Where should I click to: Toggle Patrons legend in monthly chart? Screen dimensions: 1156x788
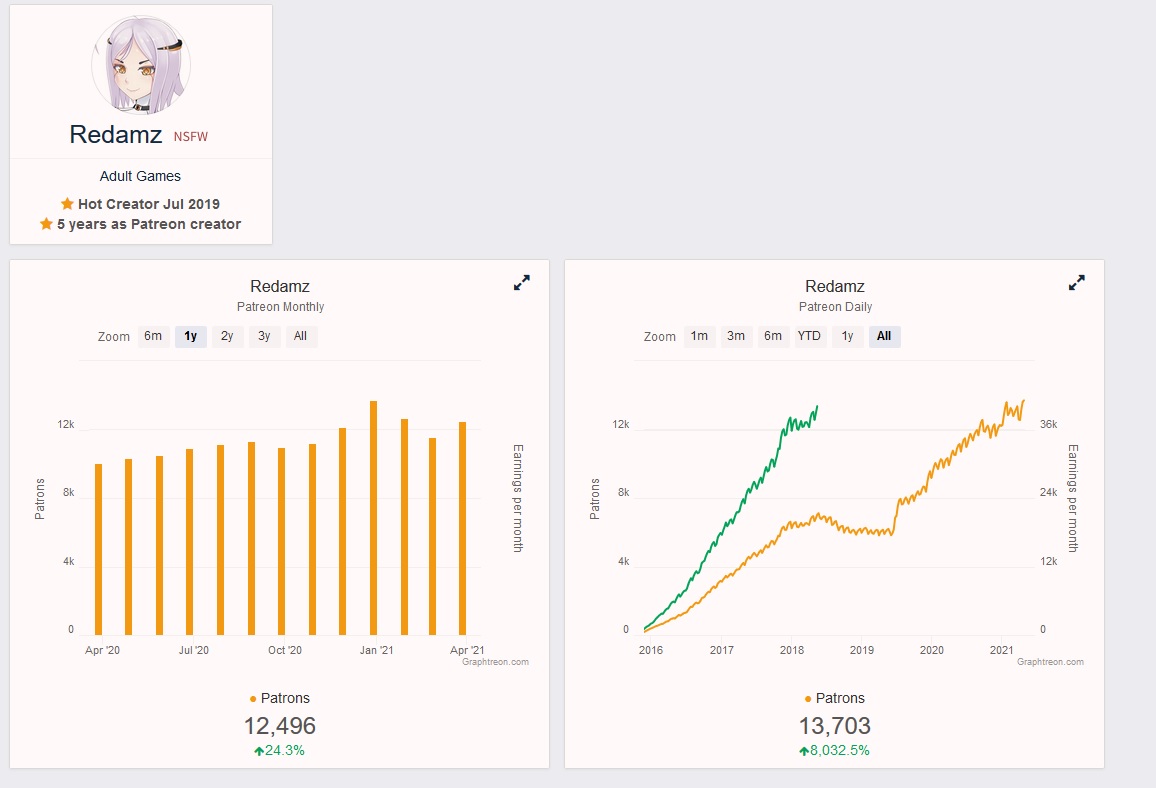tap(279, 698)
